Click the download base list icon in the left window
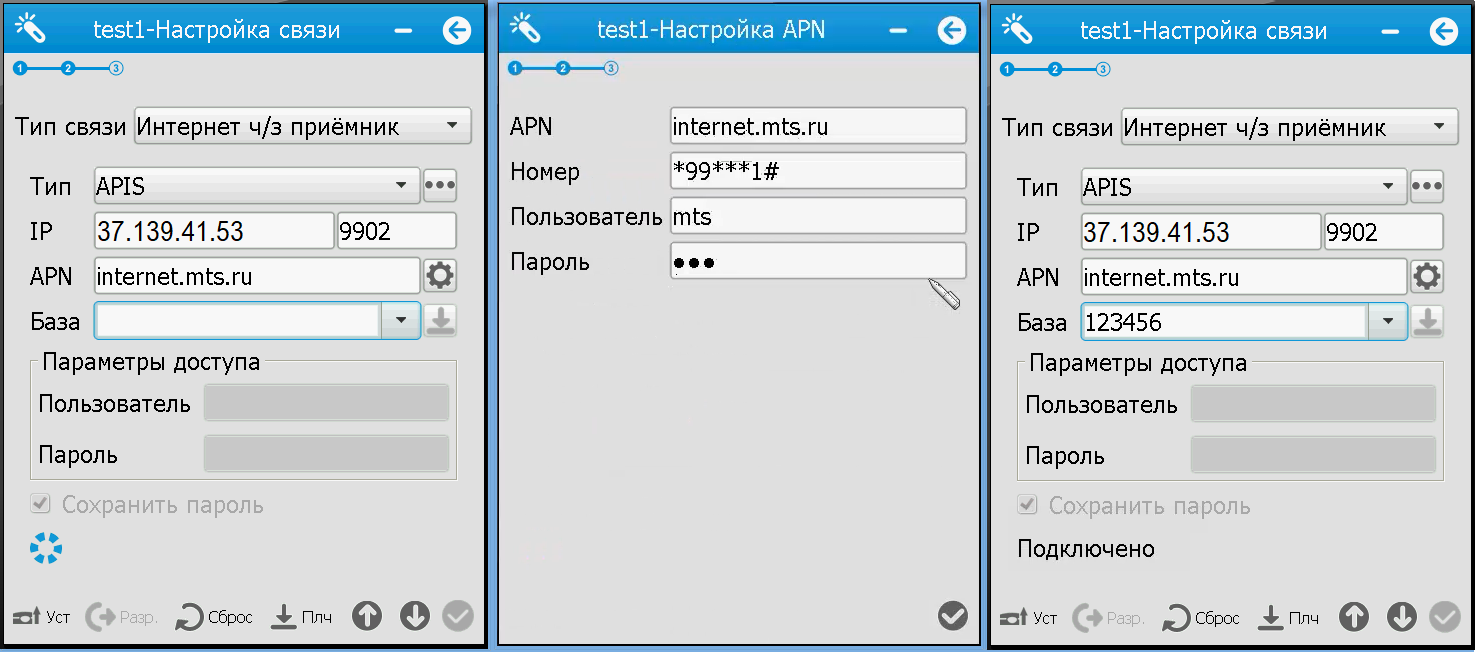 [x=440, y=320]
